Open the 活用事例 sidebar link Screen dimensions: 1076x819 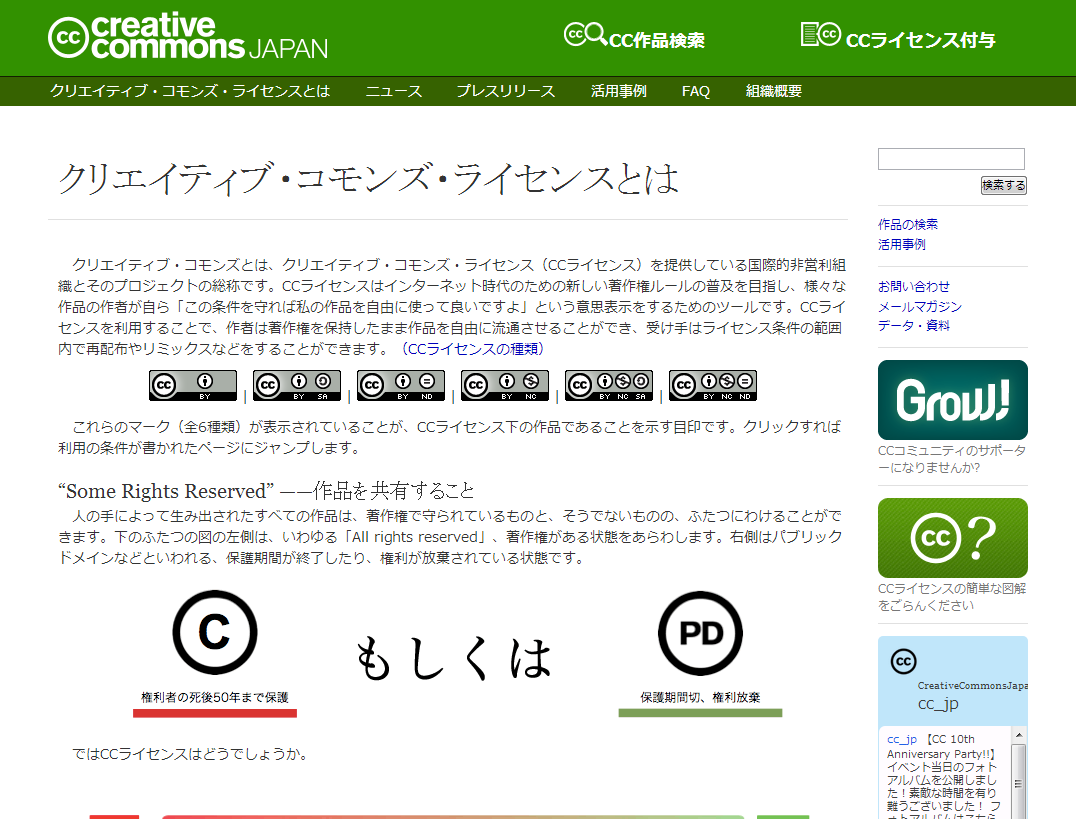902,244
